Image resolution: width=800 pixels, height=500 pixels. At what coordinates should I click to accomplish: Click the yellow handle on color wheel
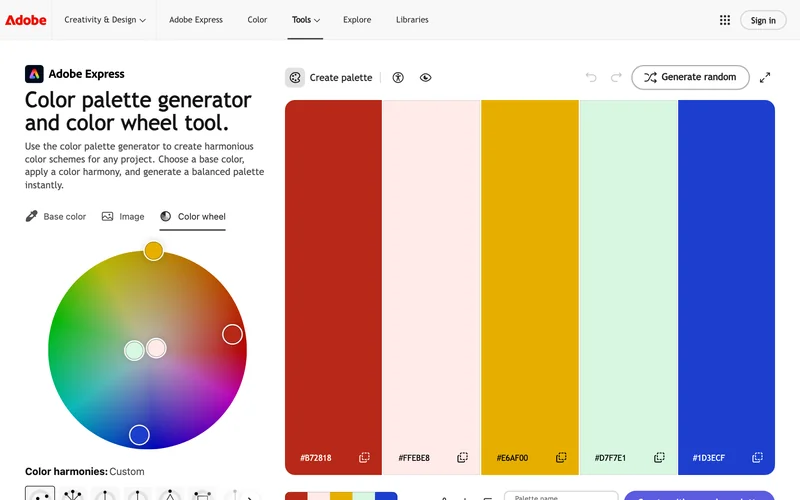pos(154,251)
